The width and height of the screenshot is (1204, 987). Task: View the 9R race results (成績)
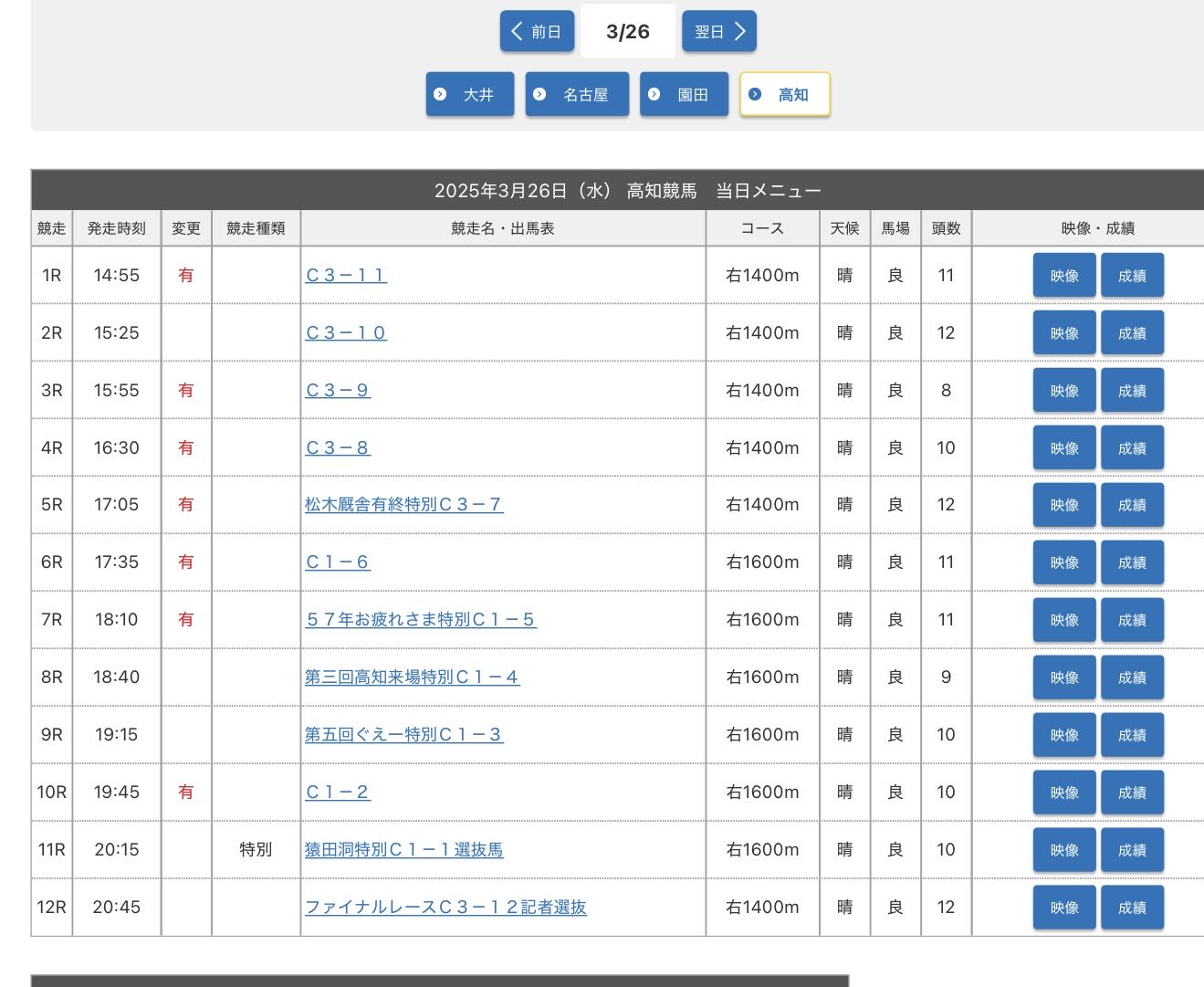point(1132,734)
